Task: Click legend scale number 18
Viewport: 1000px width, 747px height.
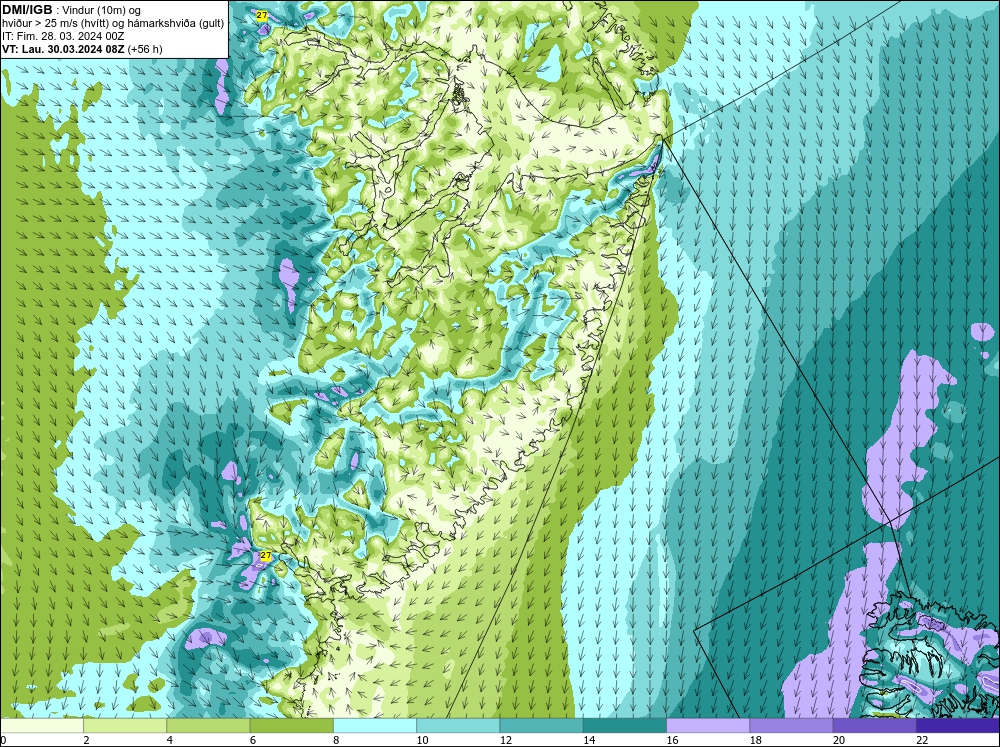Action: 755,740
